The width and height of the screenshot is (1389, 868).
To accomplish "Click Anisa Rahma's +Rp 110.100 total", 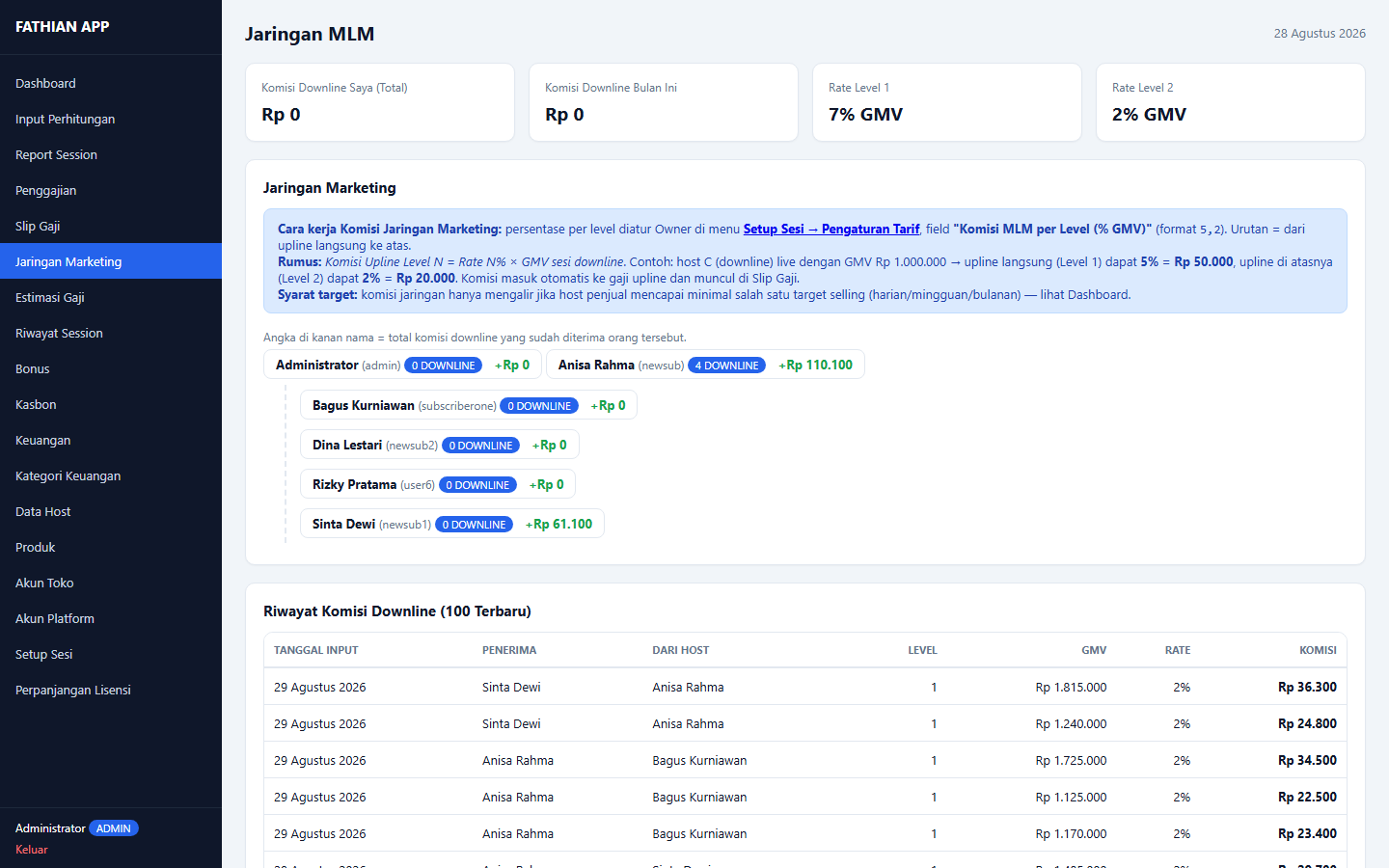I will click(x=816, y=366).
